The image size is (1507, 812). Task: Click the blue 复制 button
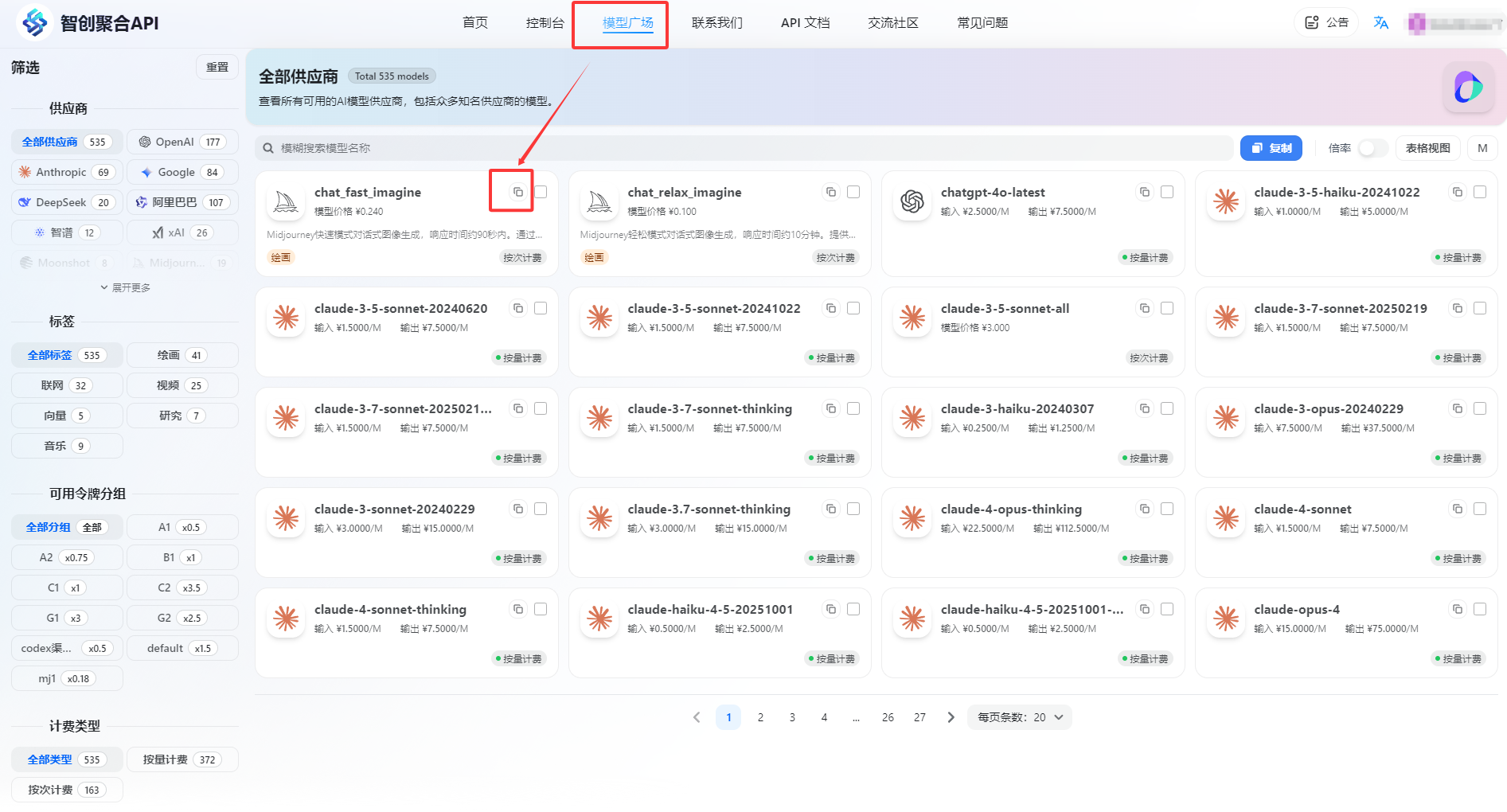tap(1271, 147)
